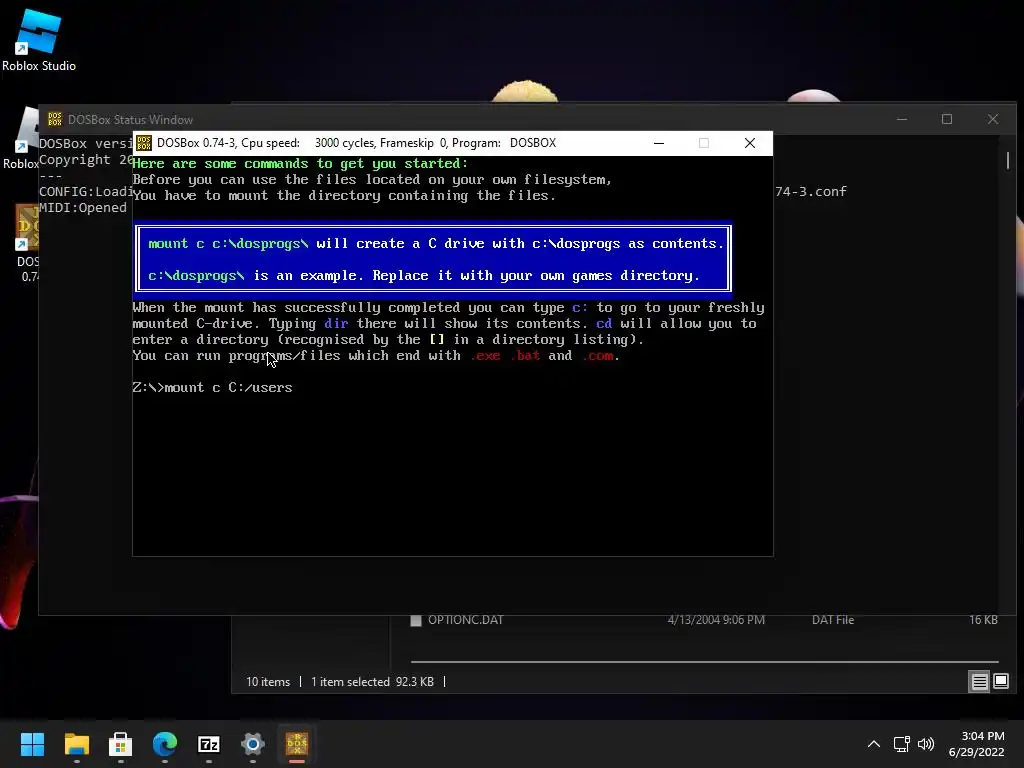
Task: Open Settings gear from the taskbar
Action: coord(253,744)
